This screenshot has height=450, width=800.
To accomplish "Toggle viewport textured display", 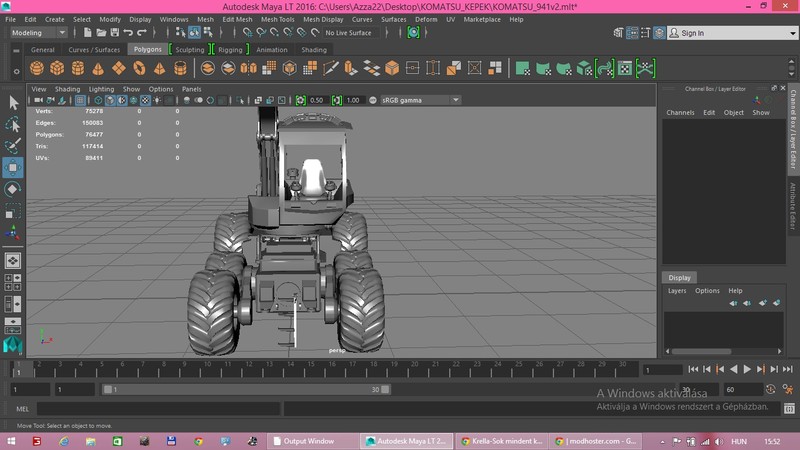I will click(x=145, y=100).
